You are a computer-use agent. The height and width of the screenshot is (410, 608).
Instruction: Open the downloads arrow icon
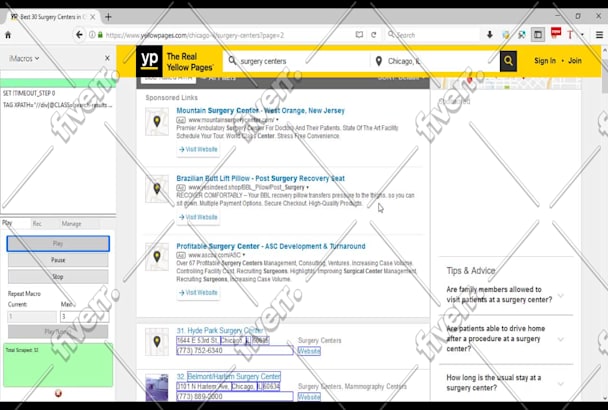490,35
